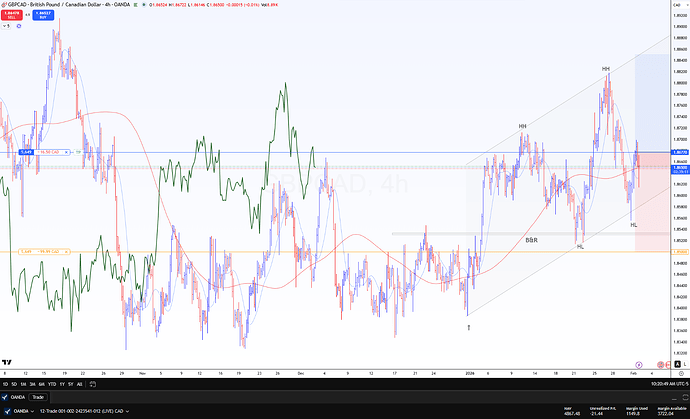Viewport: 690px width, 419px height.
Task: Select the 6M time range
Action: [x=42, y=384]
